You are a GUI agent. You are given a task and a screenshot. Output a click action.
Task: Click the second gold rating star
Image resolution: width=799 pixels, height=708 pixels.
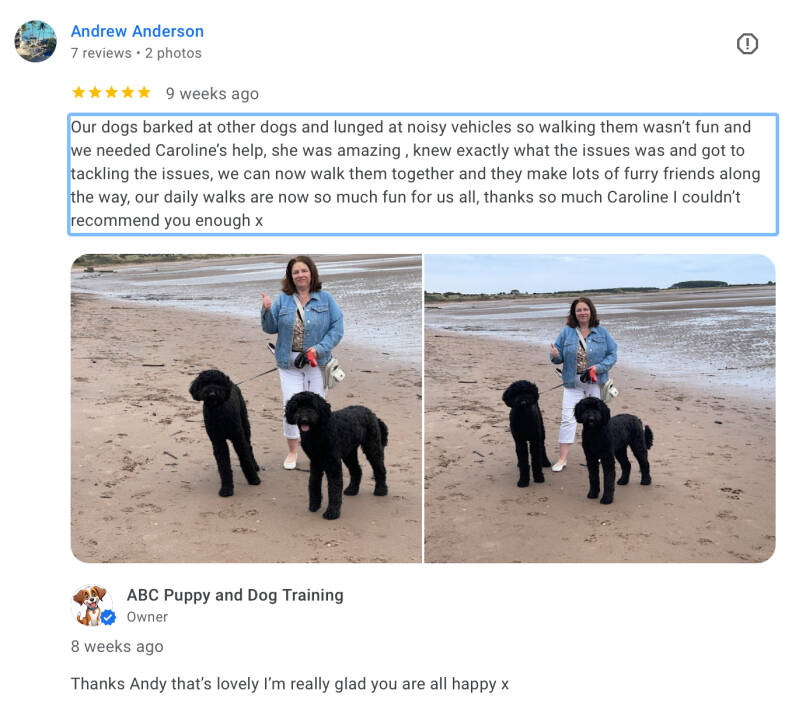(95, 92)
